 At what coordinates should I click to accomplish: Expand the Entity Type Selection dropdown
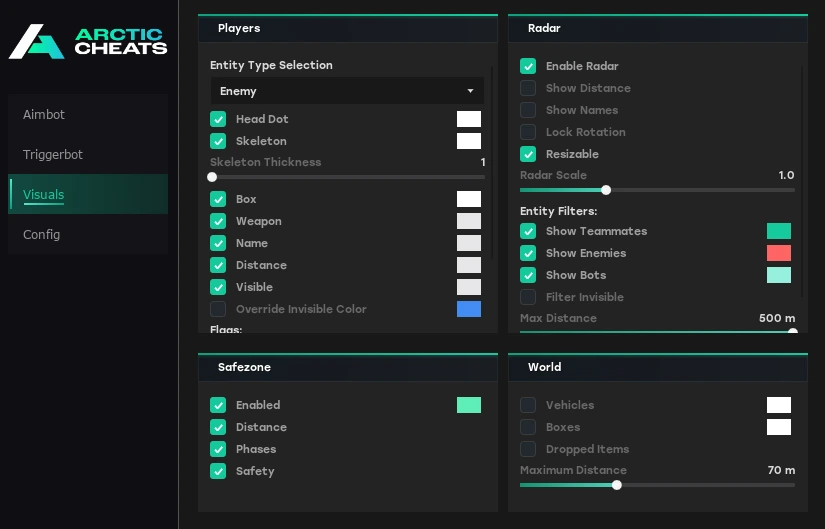tap(346, 91)
